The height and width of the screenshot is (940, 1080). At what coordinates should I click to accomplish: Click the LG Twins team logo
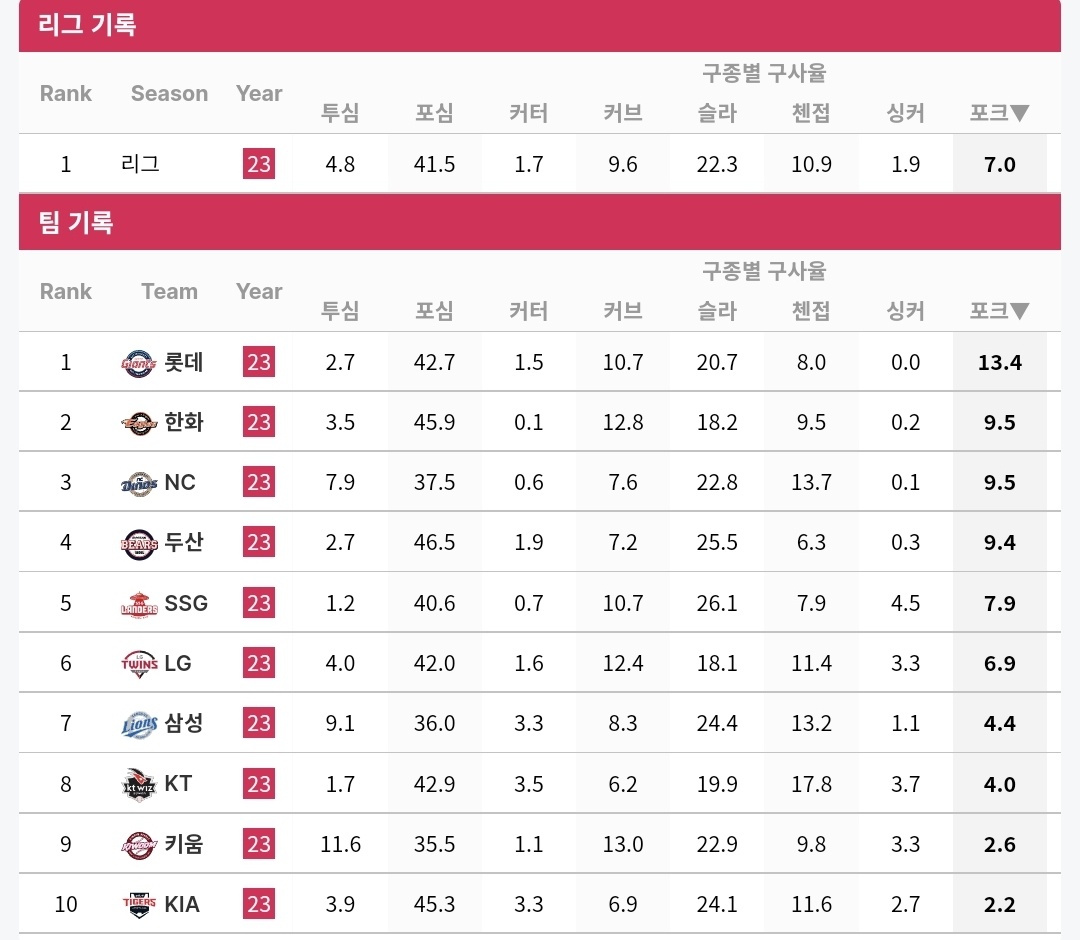[139, 664]
